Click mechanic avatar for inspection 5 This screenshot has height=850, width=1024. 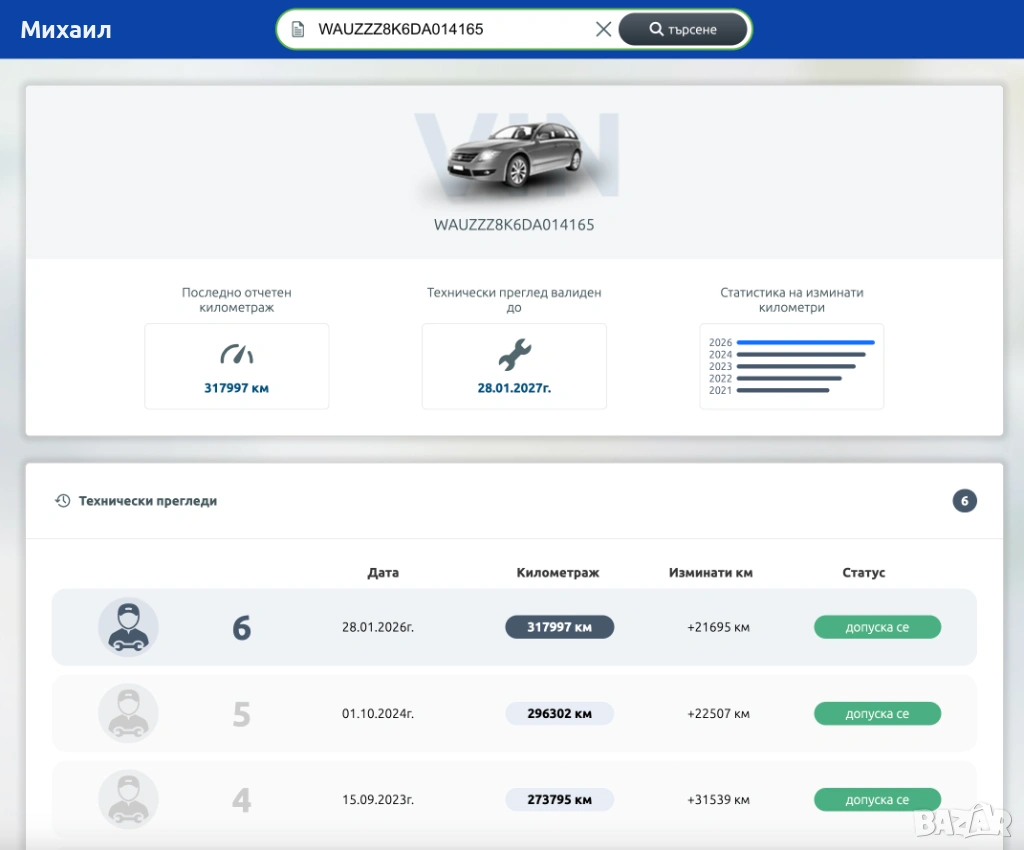(128, 713)
